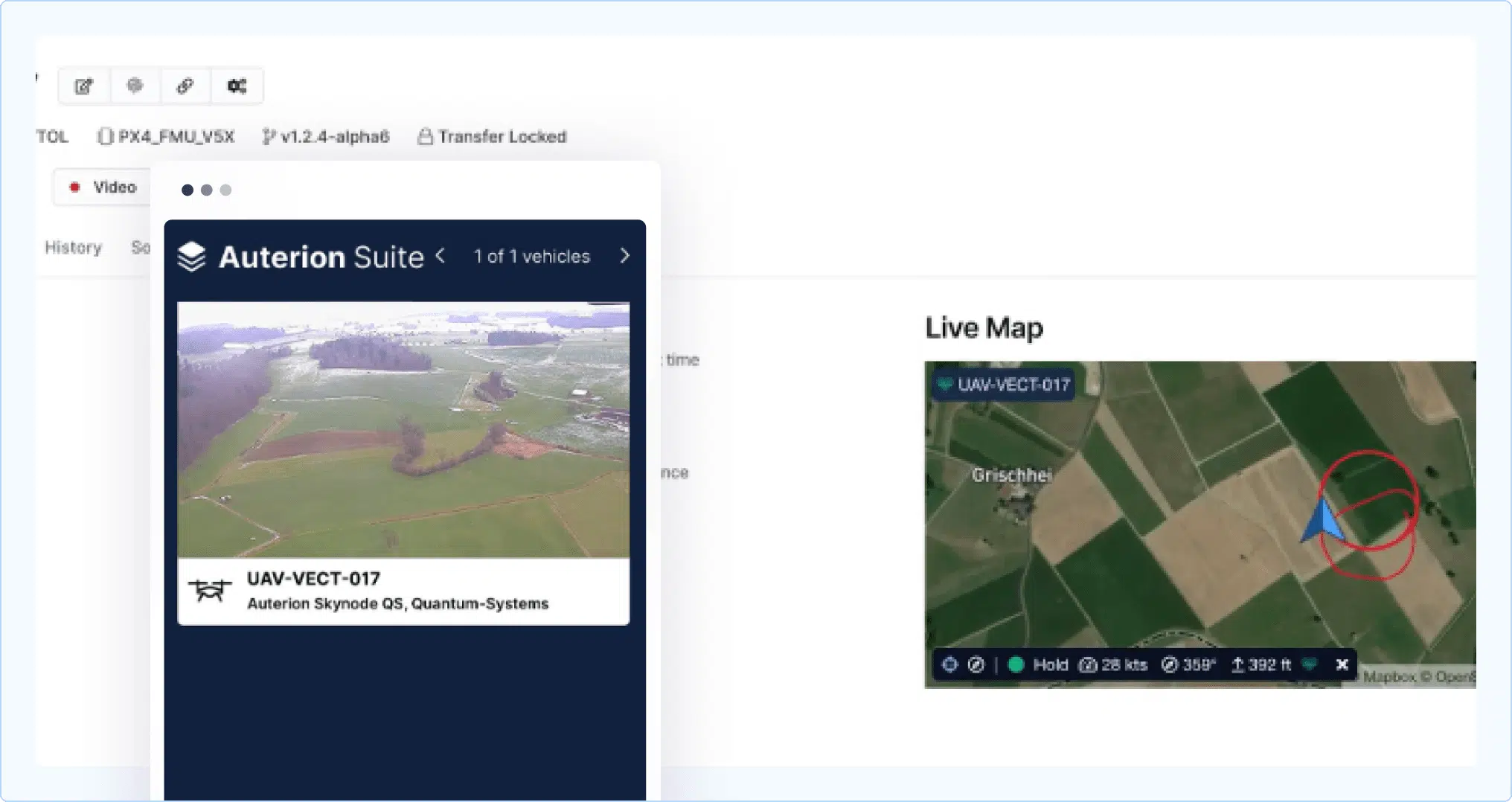Go to previous vehicle with left chevron
Image resolution: width=1512 pixels, height=802 pixels.
441,256
